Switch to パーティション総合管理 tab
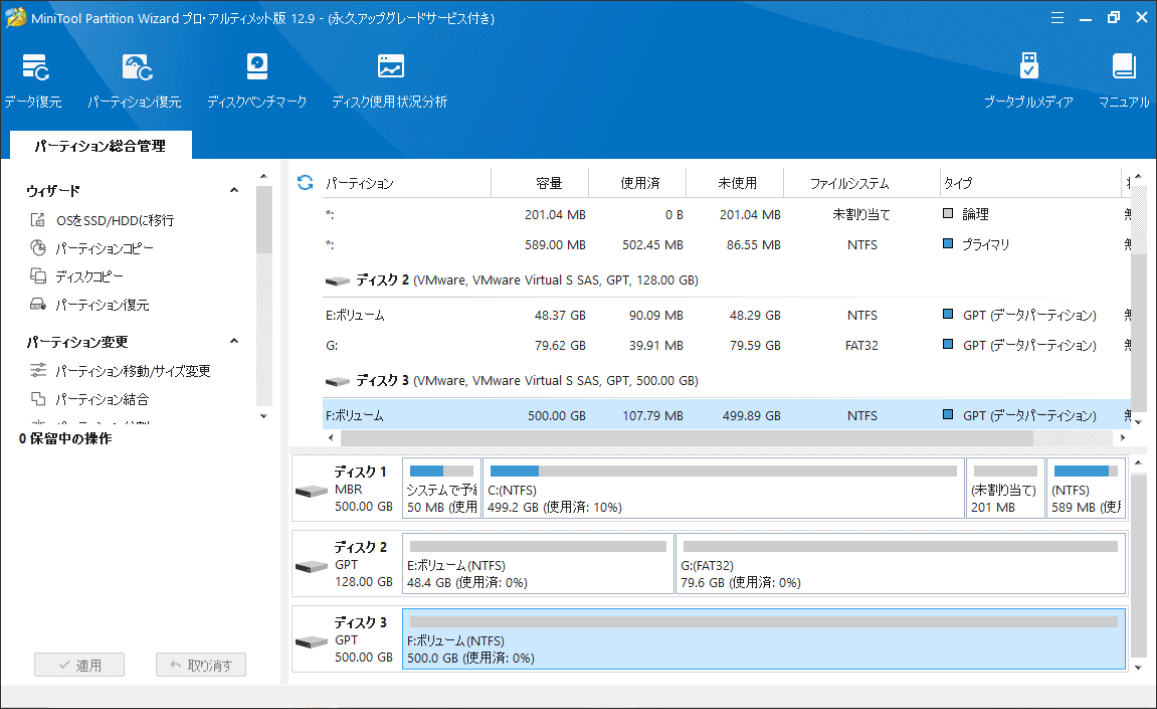Screen dimensions: 1157x709 coord(100,145)
